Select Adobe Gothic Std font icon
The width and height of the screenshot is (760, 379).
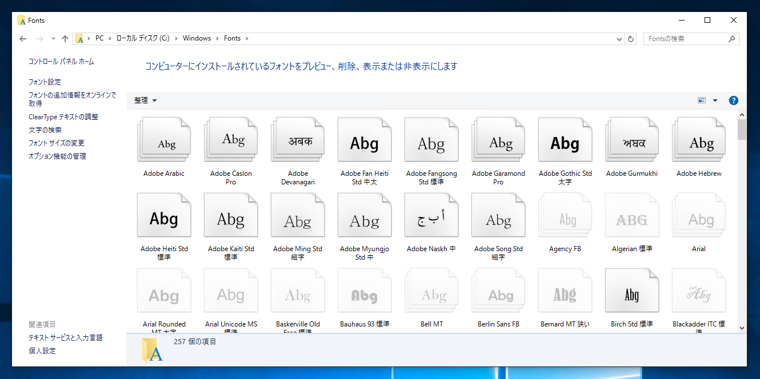tap(565, 140)
